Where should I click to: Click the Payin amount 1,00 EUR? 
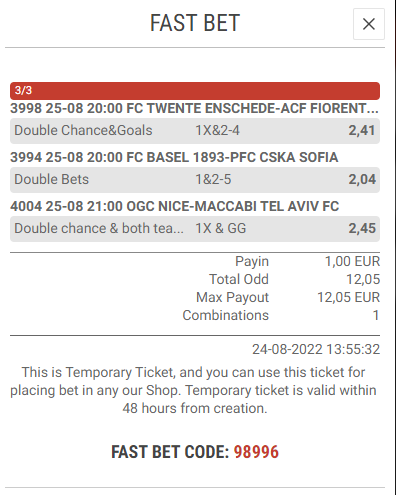click(352, 261)
